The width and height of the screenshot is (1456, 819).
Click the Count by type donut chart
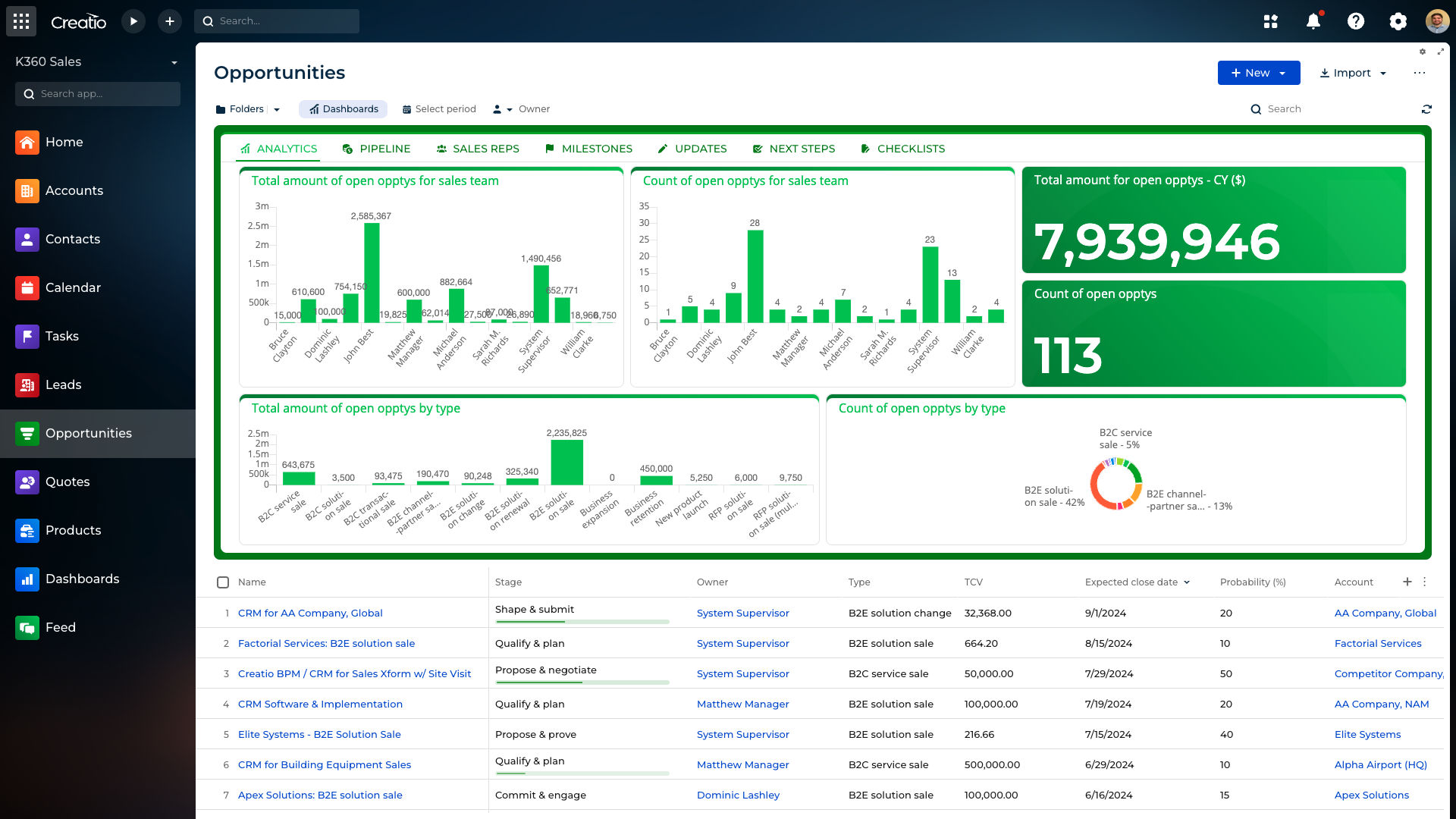(1116, 484)
